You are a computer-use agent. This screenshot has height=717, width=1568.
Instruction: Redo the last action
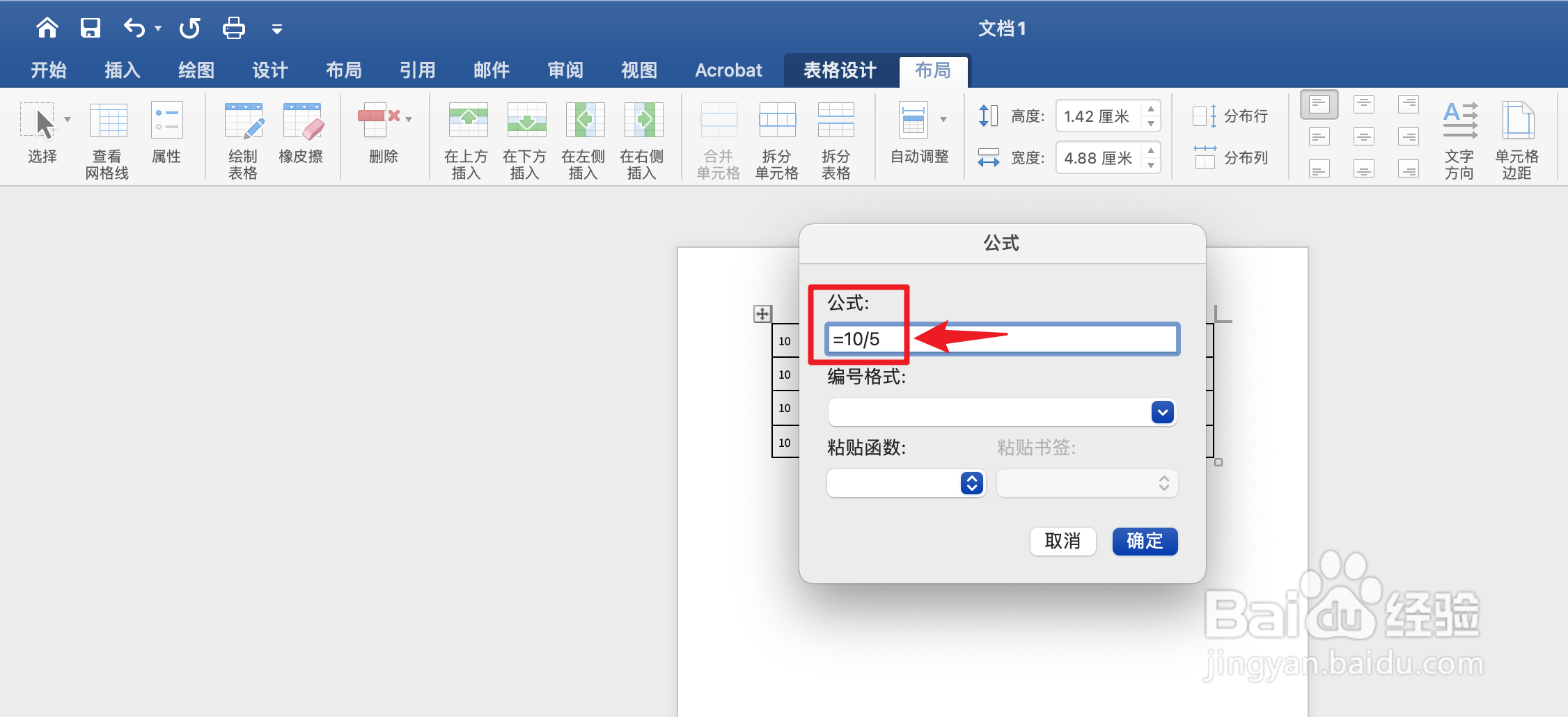coord(189,28)
